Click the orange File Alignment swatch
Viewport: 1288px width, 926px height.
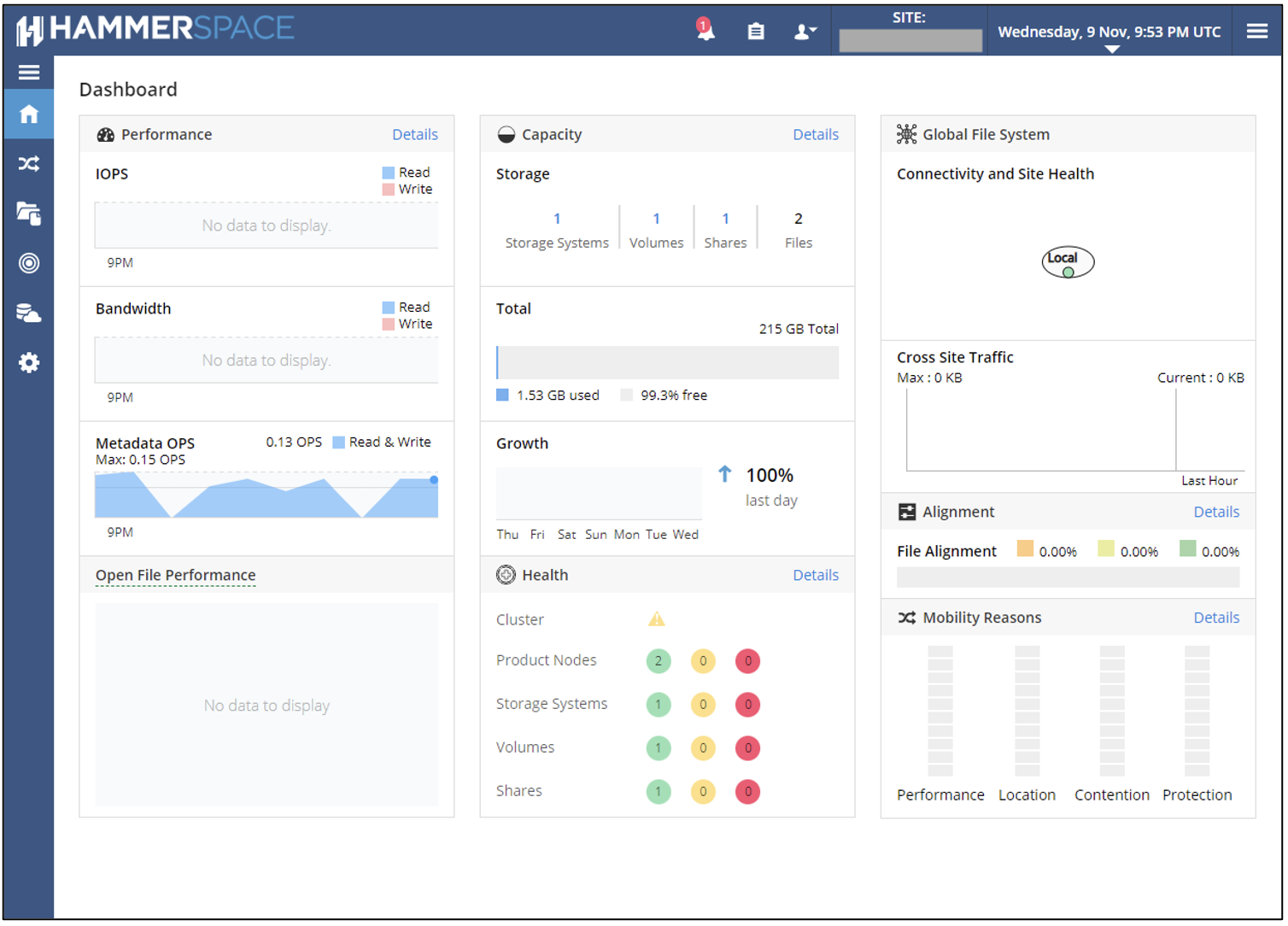[1025, 548]
